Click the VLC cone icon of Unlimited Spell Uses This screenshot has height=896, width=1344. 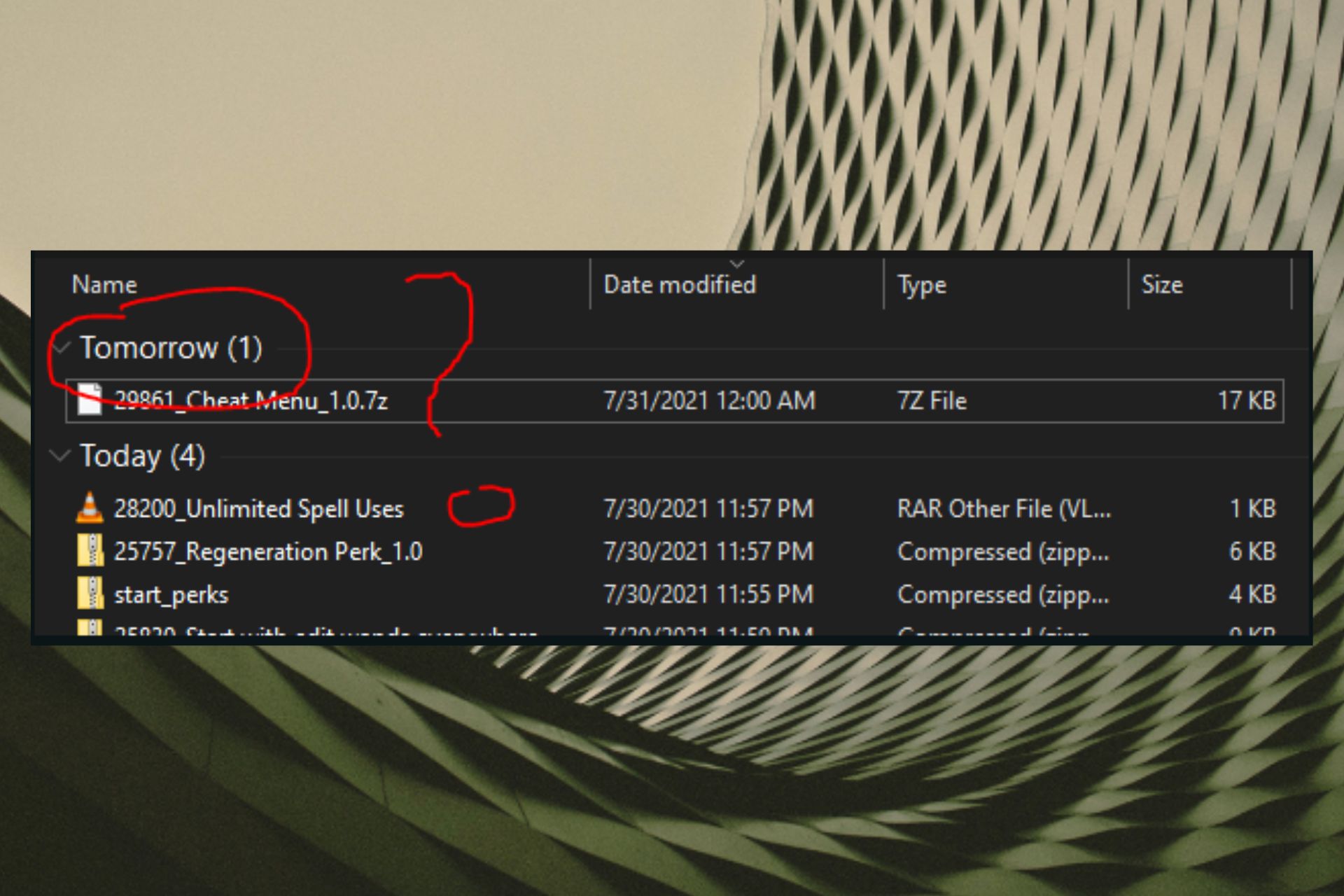(90, 508)
